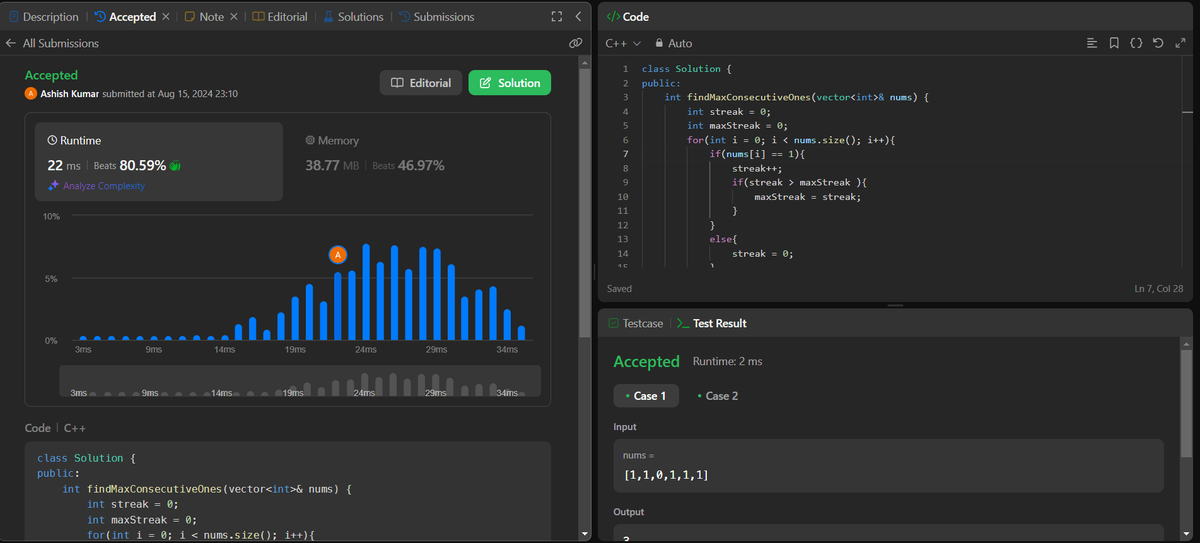Viewport: 1200px width, 543px height.
Task: Click the nums input value box
Action: coord(888,465)
